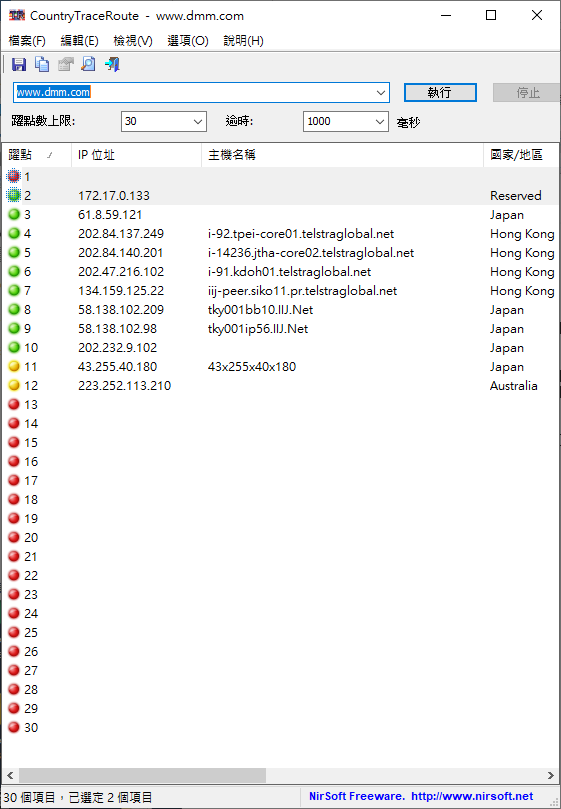Select IP address 202.84.137.249
The width and height of the screenshot is (561, 809).
(121, 234)
